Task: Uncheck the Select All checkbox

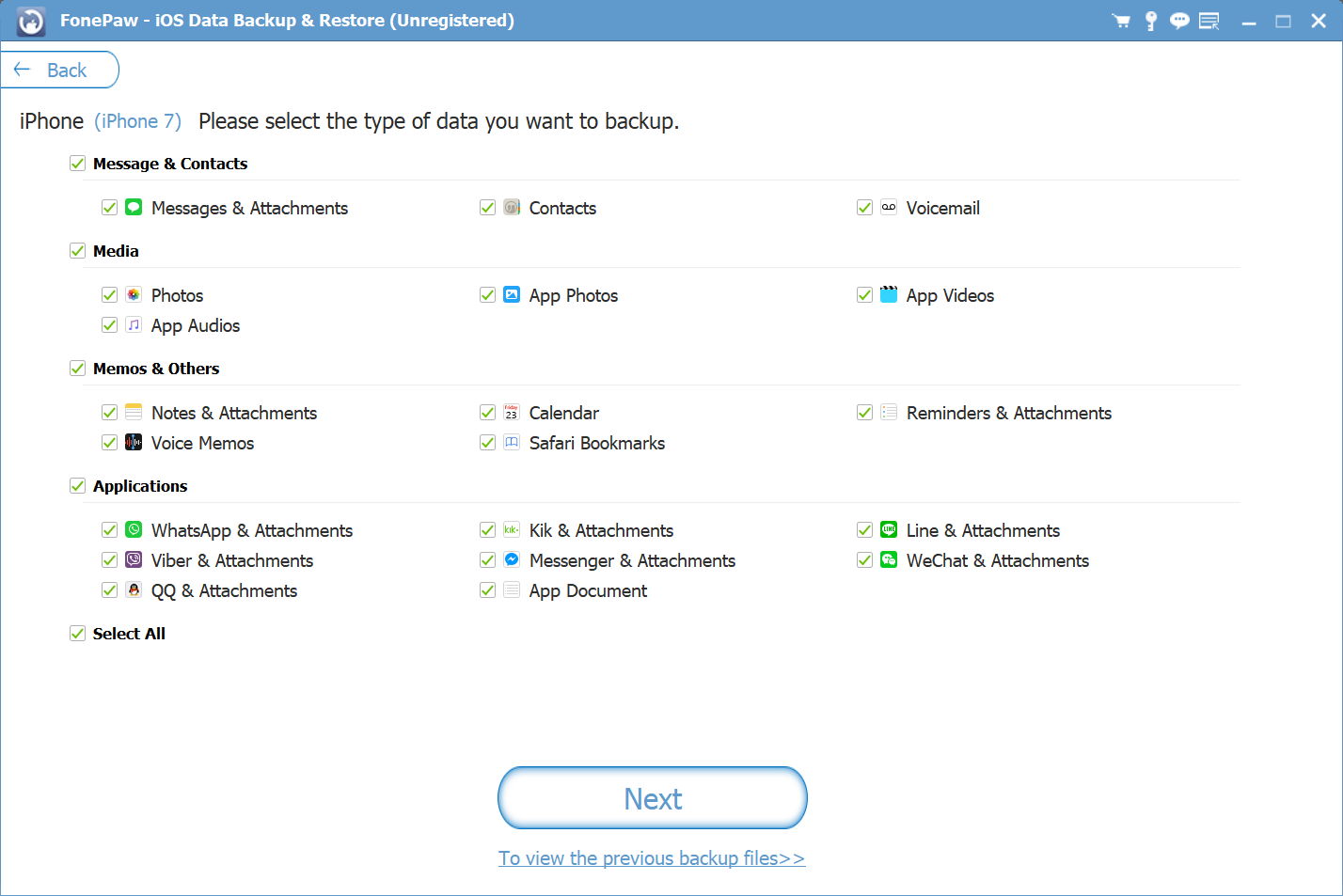Action: [77, 634]
